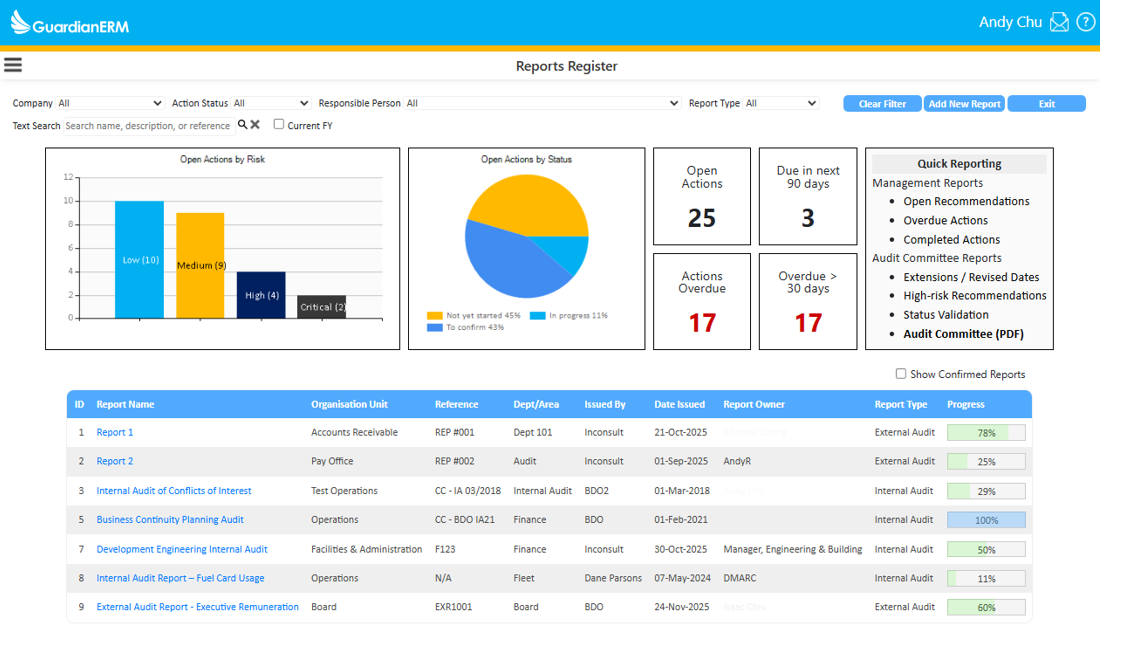The width and height of the screenshot is (1129, 649).
Task: Tick the Show Confirmed Reports checkbox
Action: click(901, 374)
